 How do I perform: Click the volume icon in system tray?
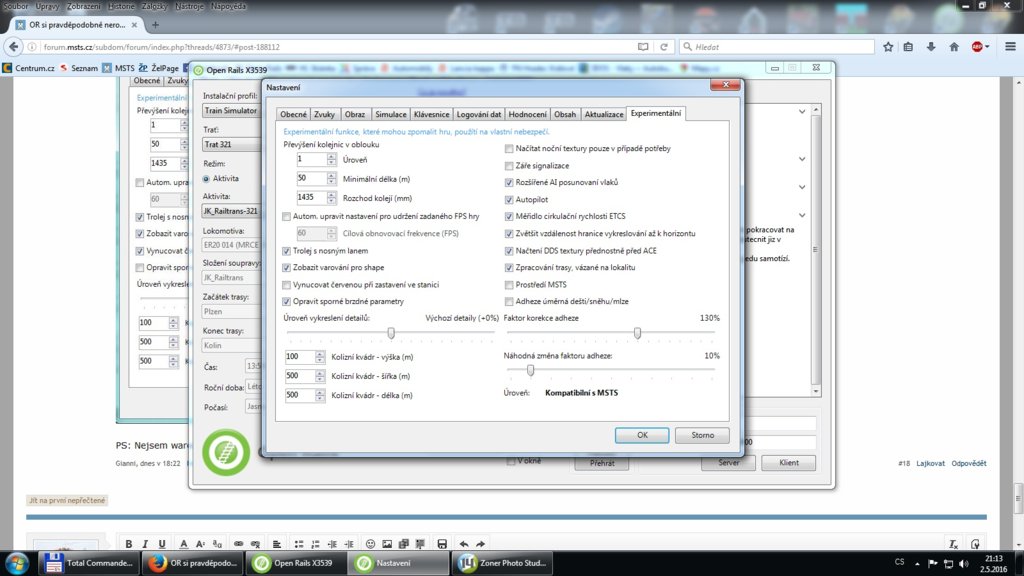(964, 564)
